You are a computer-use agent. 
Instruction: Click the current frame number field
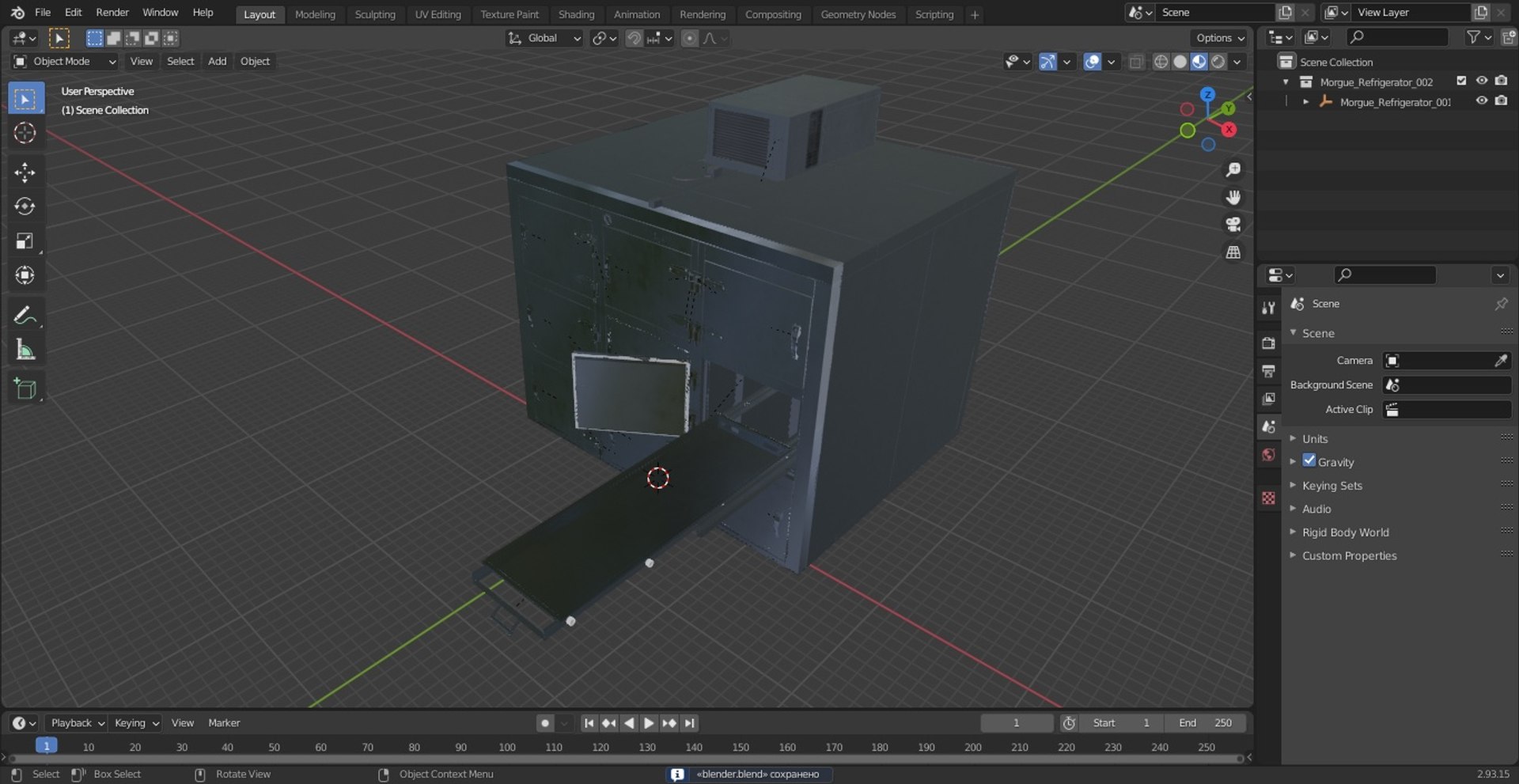click(x=1017, y=723)
